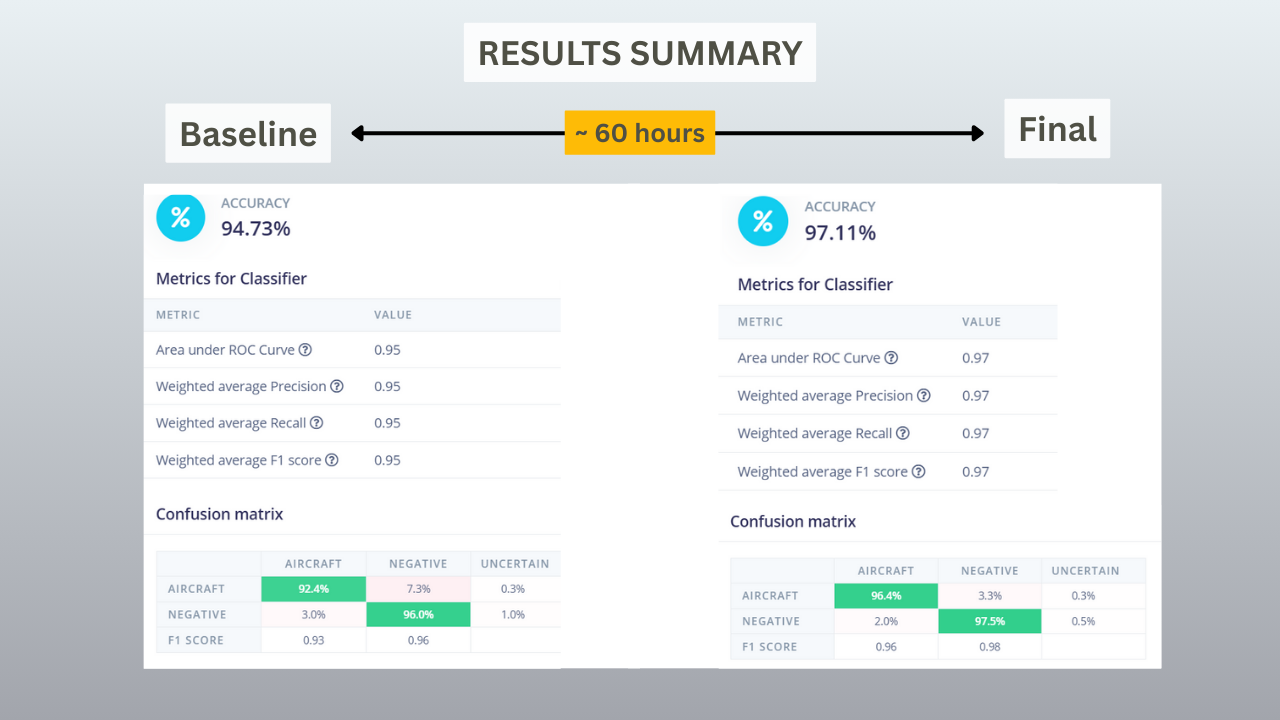Click the 96.4% cell in Final matrix
Image resolution: width=1280 pixels, height=720 pixels.
886,596
